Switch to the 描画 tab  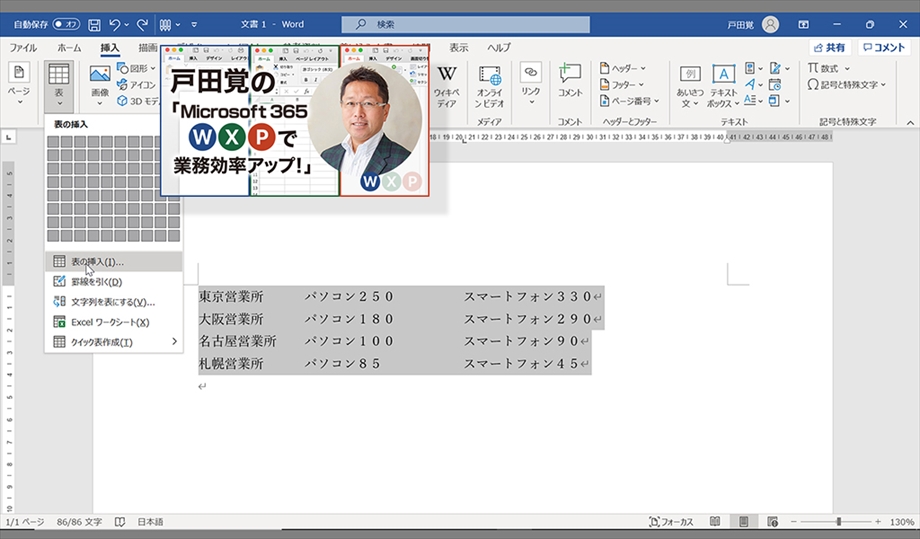(x=147, y=48)
